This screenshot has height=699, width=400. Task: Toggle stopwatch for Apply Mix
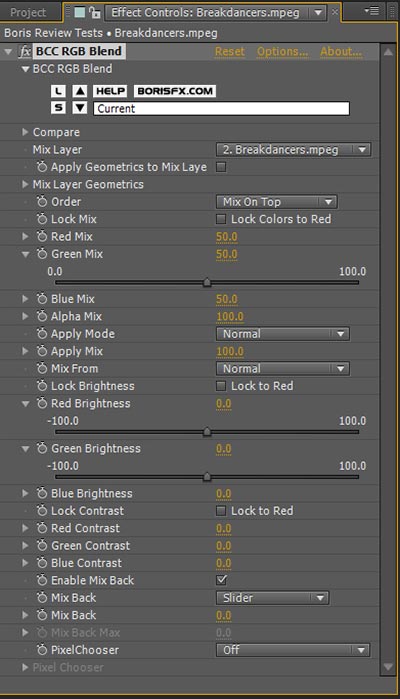coord(42,351)
